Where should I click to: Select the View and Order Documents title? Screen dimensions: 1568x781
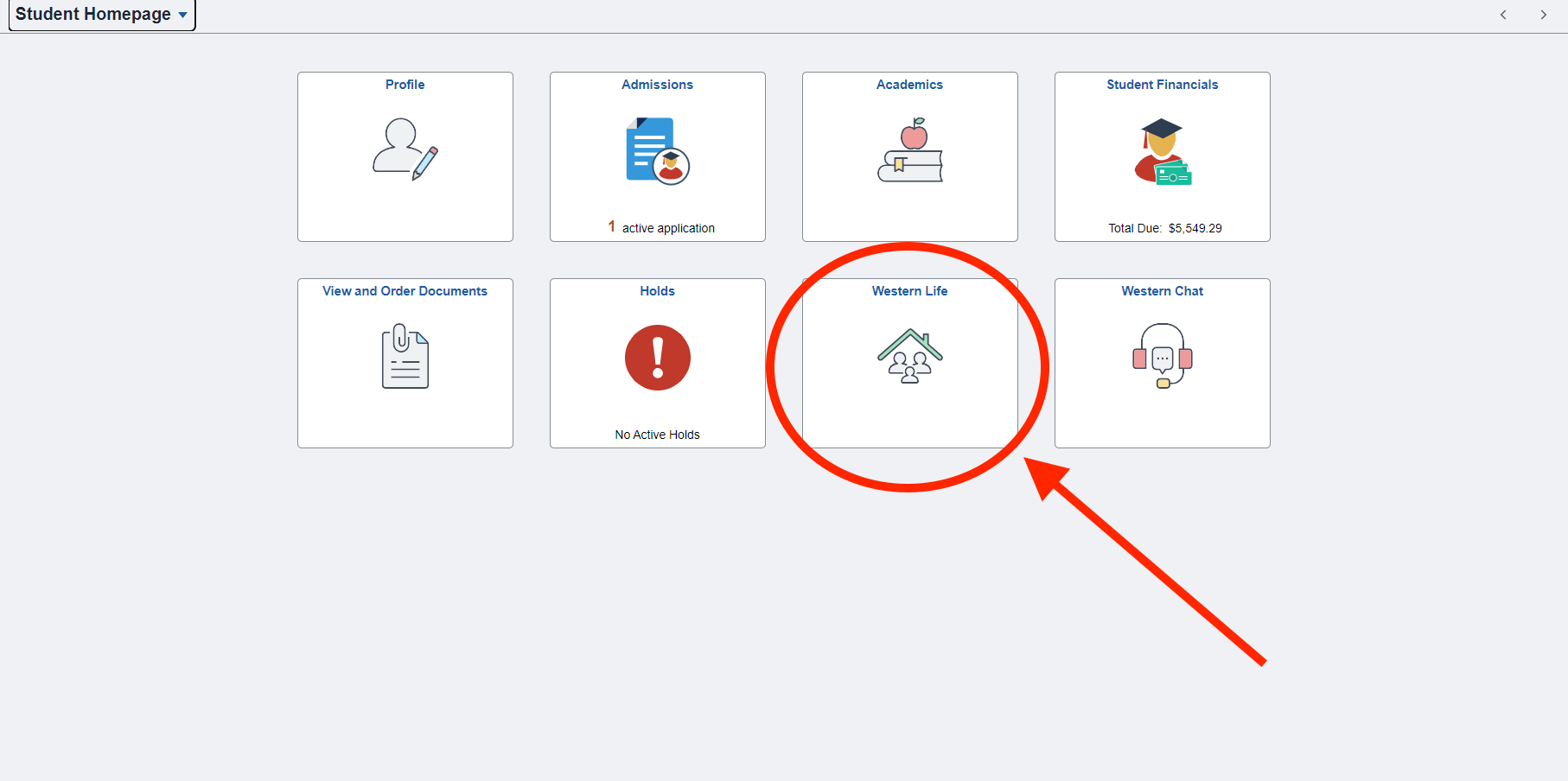click(405, 291)
